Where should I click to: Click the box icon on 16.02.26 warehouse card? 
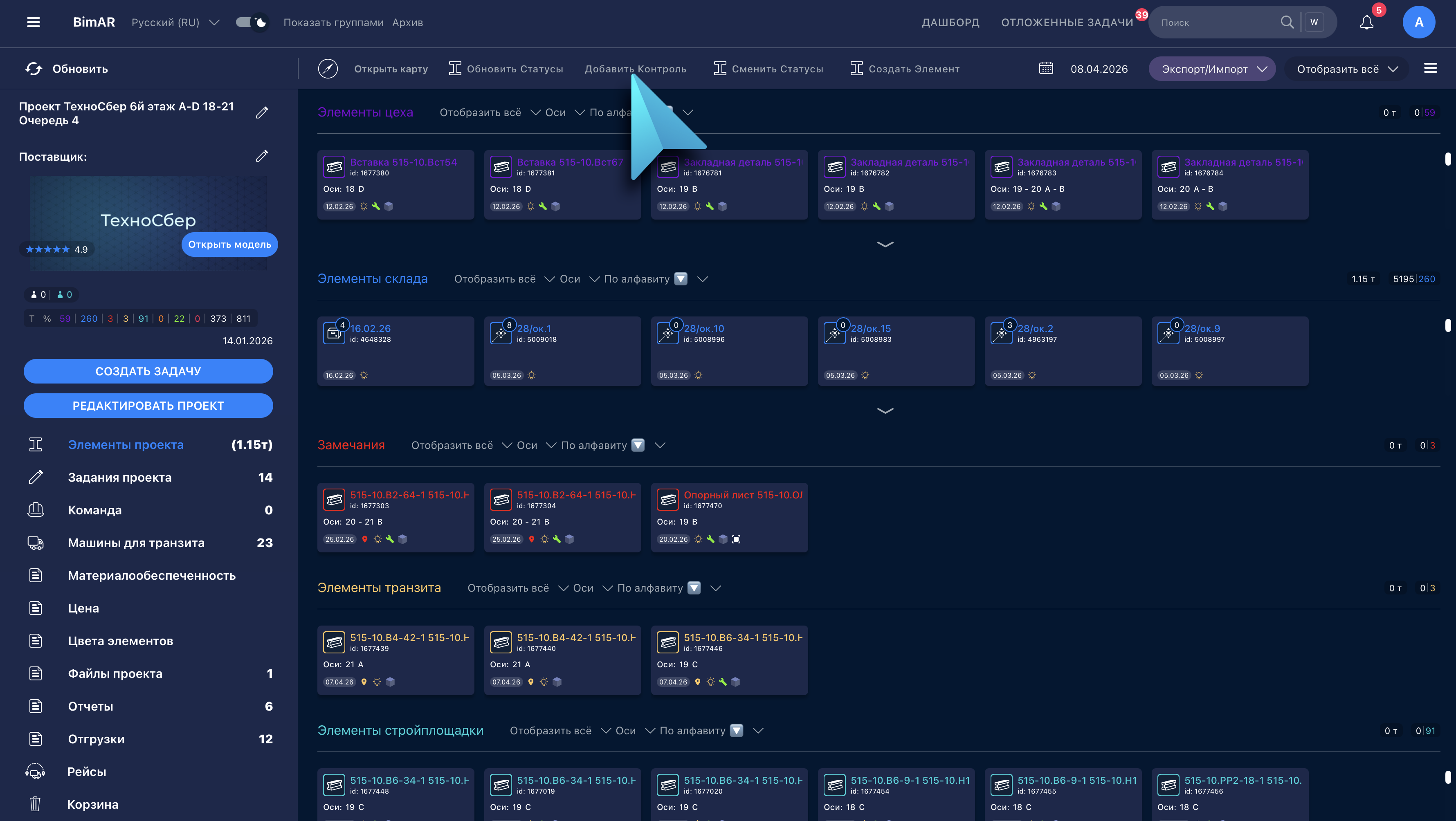(x=333, y=333)
